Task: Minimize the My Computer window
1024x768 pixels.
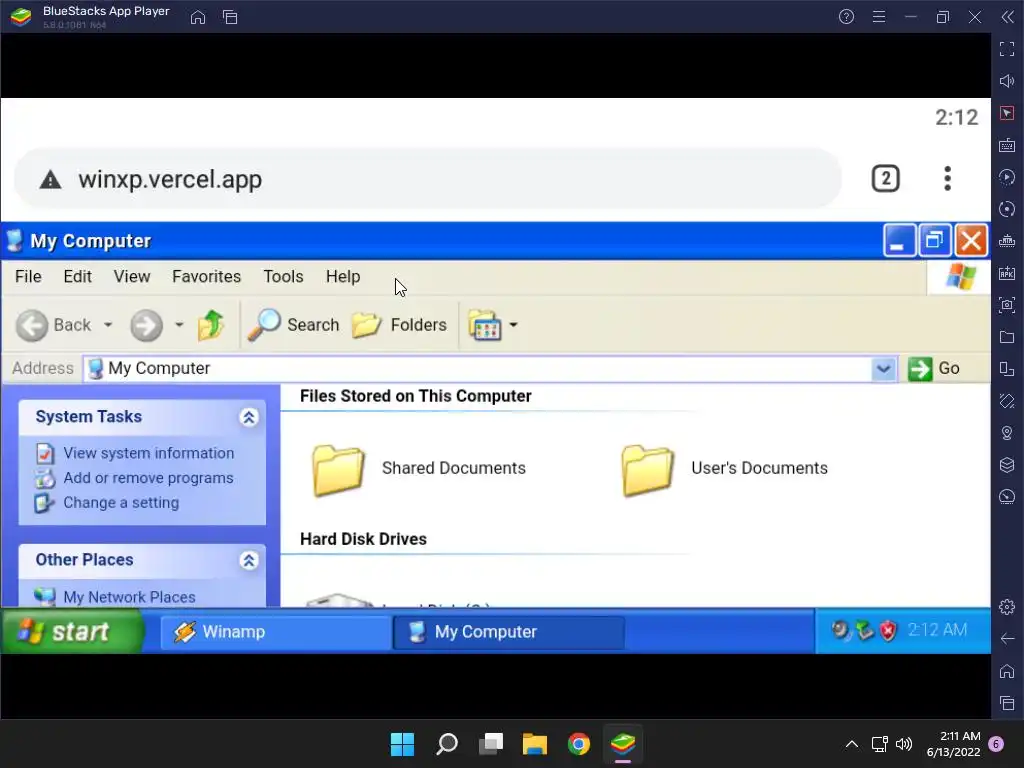Action: click(x=899, y=241)
